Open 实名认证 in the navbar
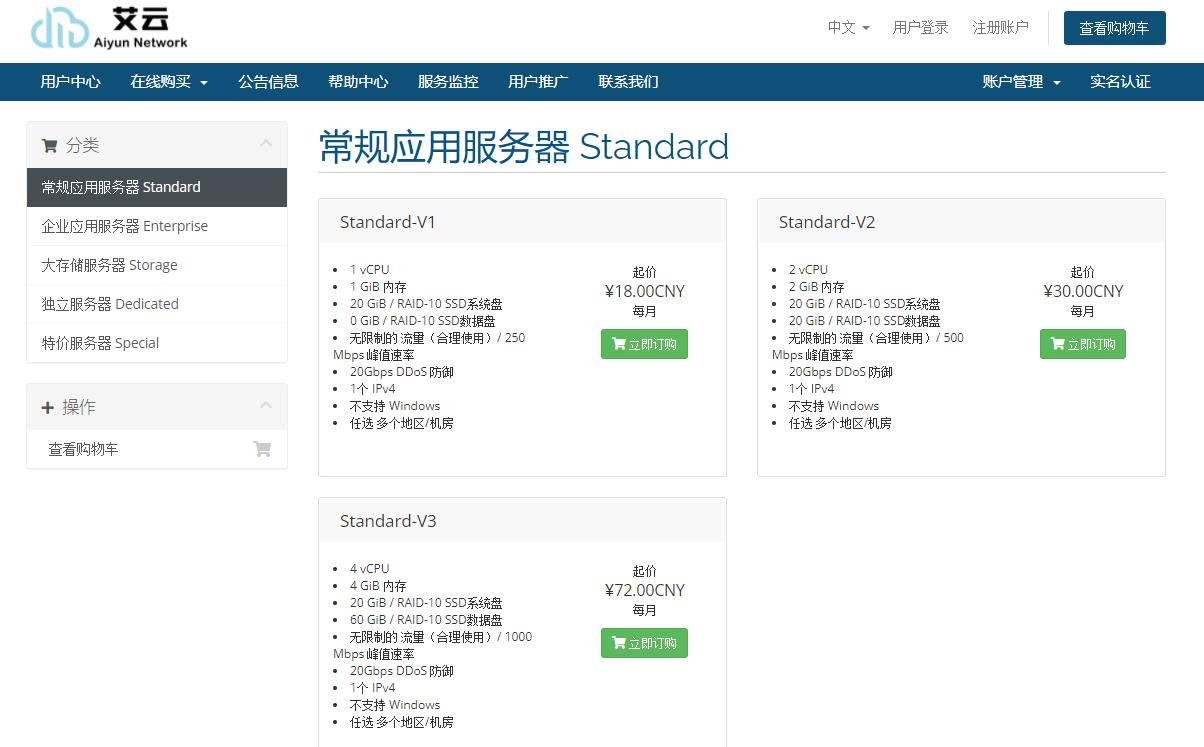1204x747 pixels. [1120, 82]
